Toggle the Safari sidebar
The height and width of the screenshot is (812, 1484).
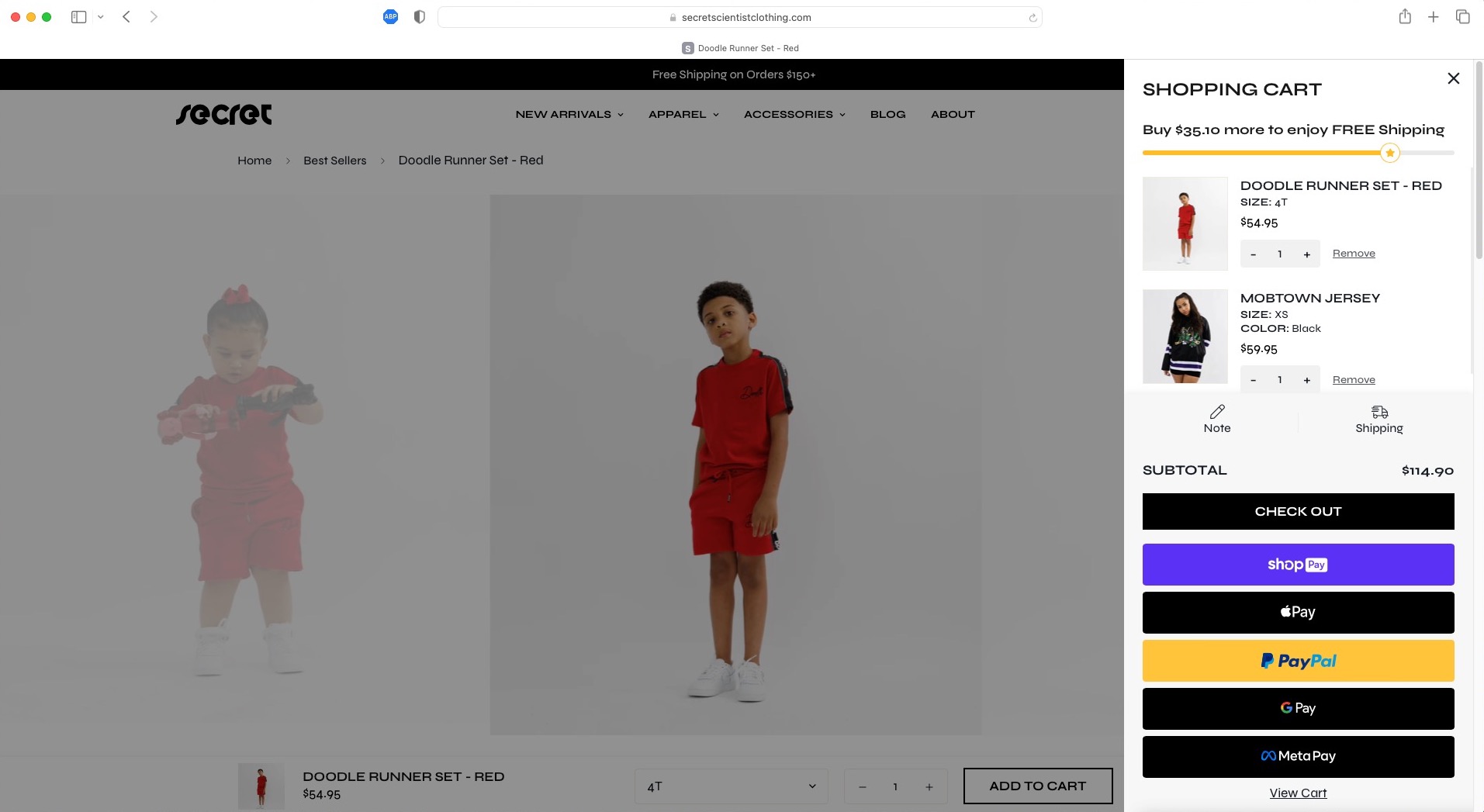pos(78,17)
